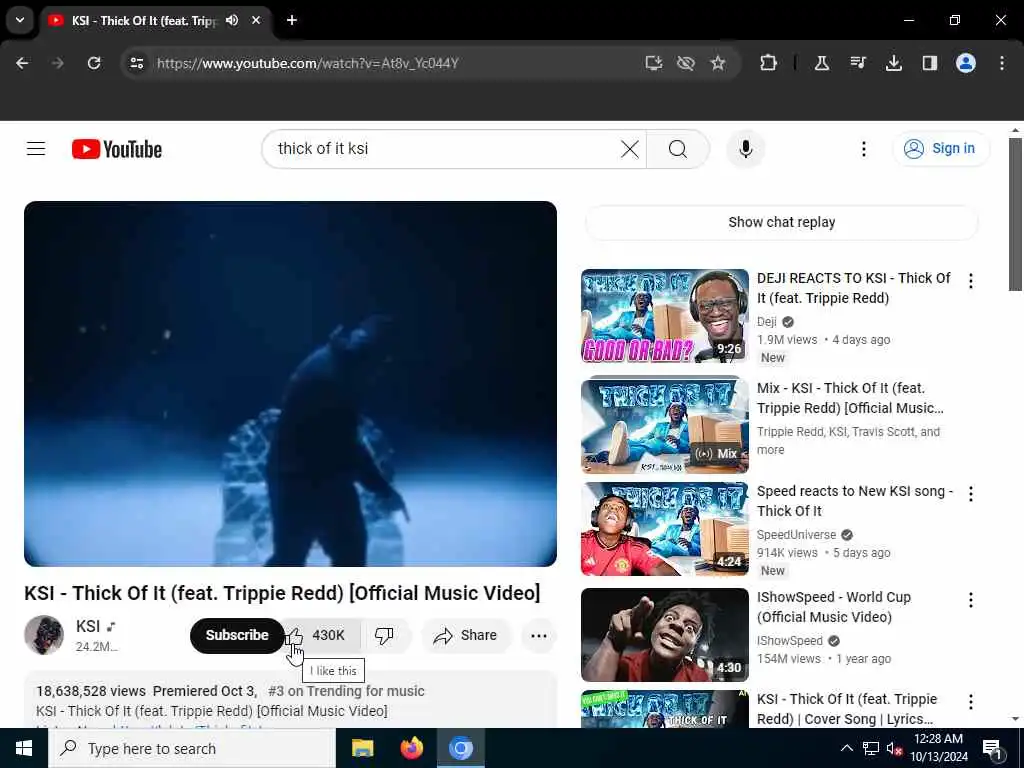Open Mix - KSI Thick Of It thumbnail
The width and height of the screenshot is (1024, 768).
tap(665, 425)
